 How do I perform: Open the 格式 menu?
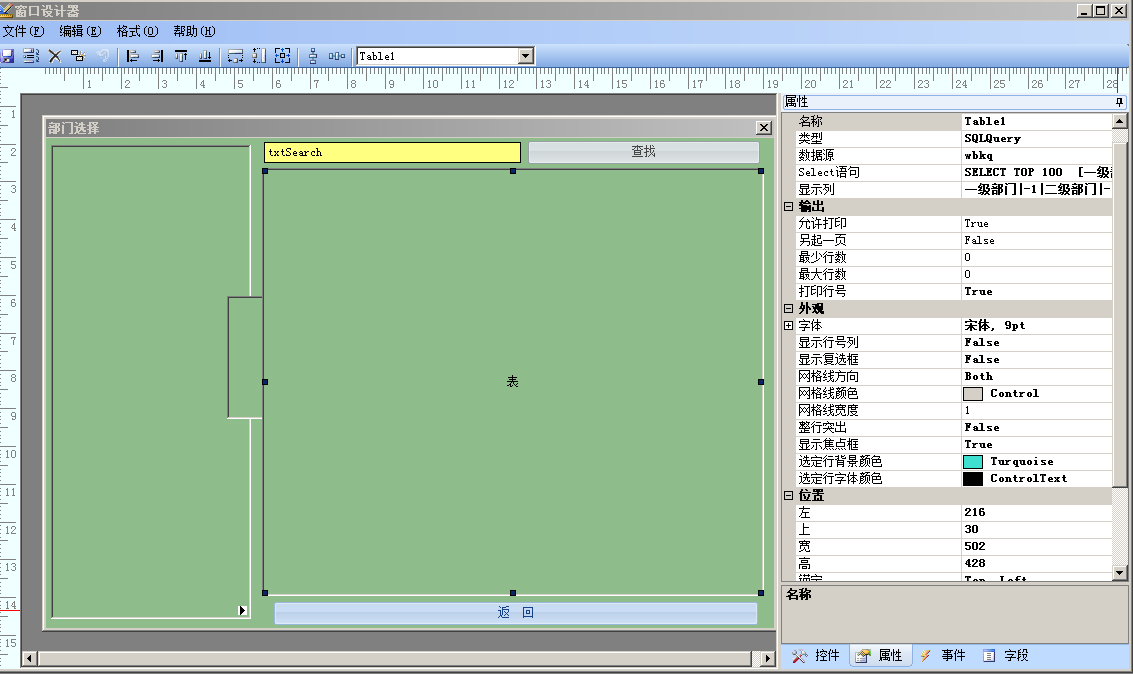pyautogui.click(x=137, y=31)
